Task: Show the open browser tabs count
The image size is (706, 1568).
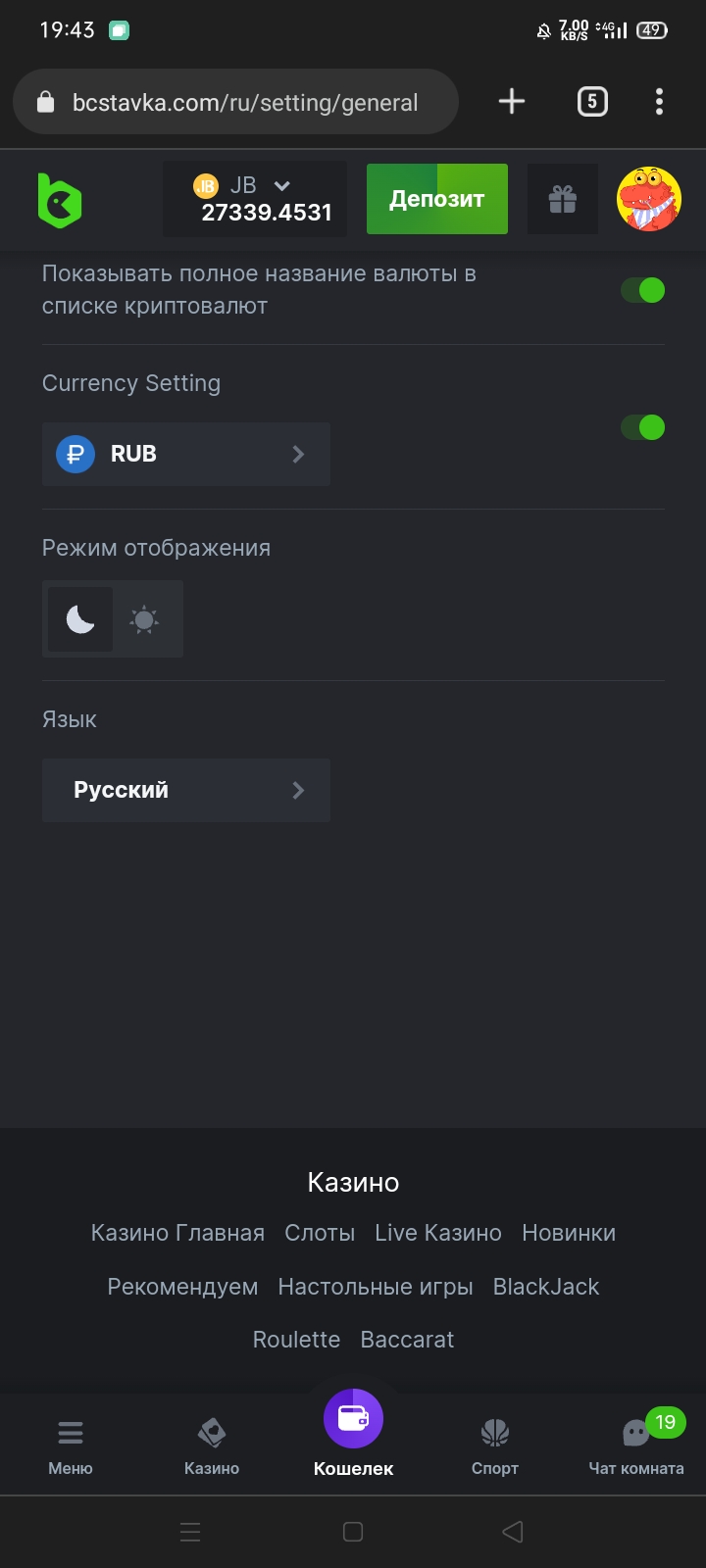Action: click(x=591, y=102)
